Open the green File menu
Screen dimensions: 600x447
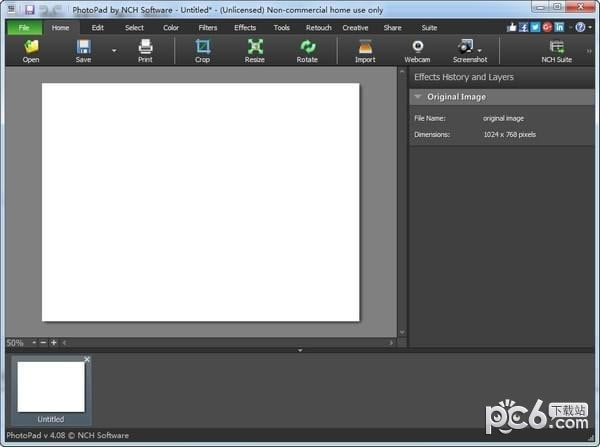(23, 28)
